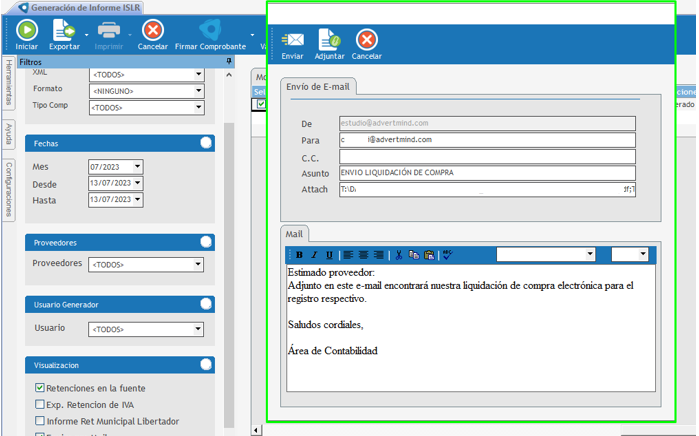
Task: Pin the Filtros panel
Action: [x=229, y=61]
